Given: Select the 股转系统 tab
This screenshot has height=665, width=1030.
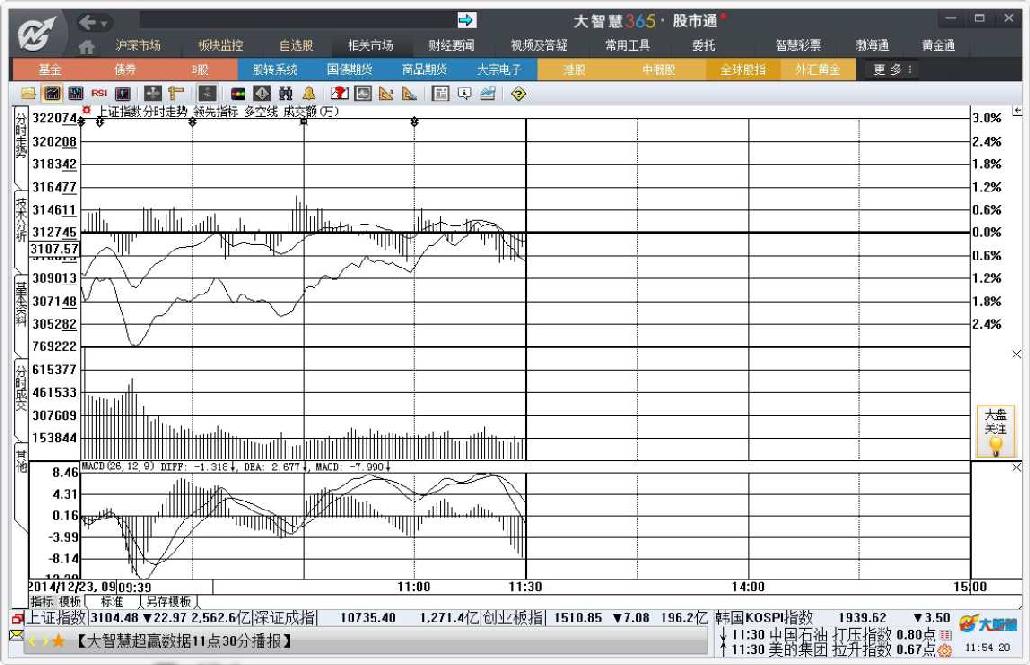Looking at the screenshot, I should 275,70.
